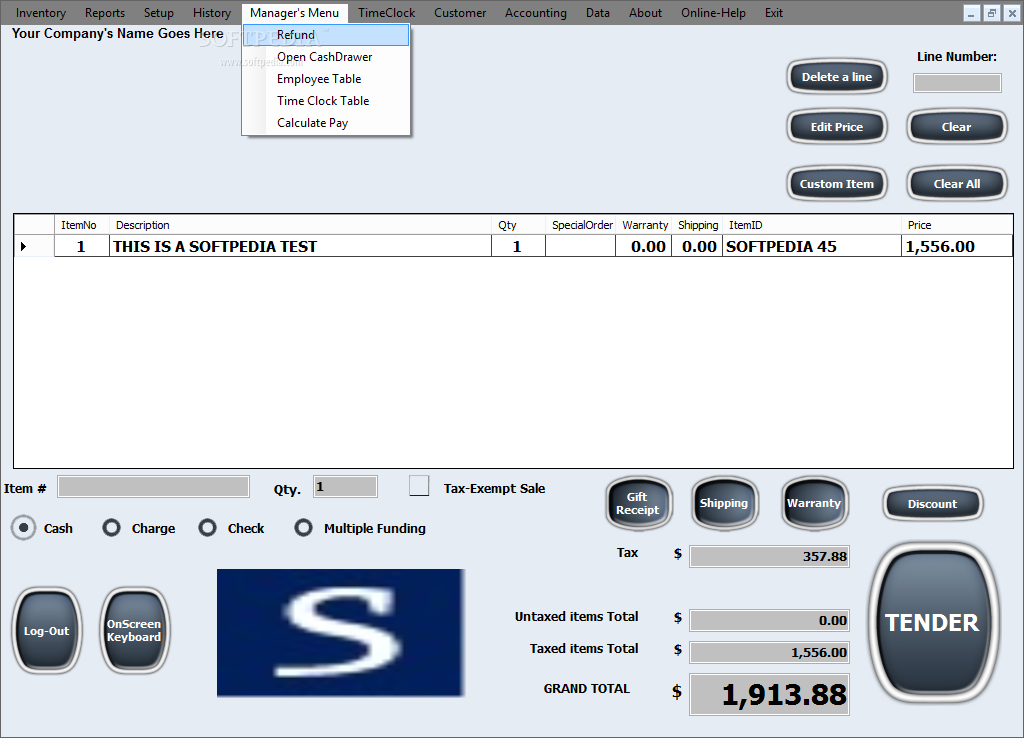Image resolution: width=1024 pixels, height=738 pixels.
Task: Click the 'THIS IS A SOFTPEDIA TEST' description cell
Action: coord(300,246)
